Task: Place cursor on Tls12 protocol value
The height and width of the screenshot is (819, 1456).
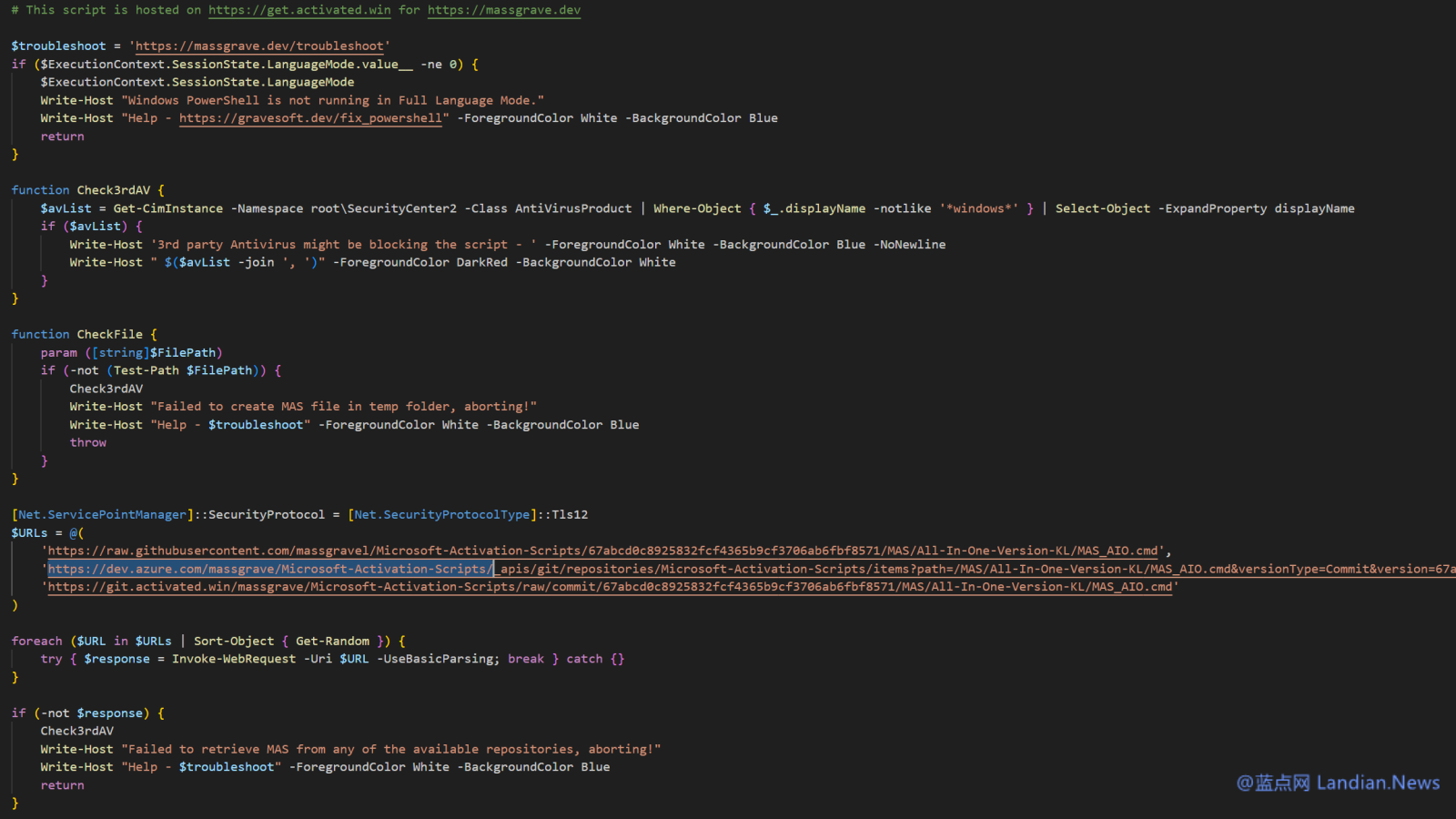Action: [570, 514]
